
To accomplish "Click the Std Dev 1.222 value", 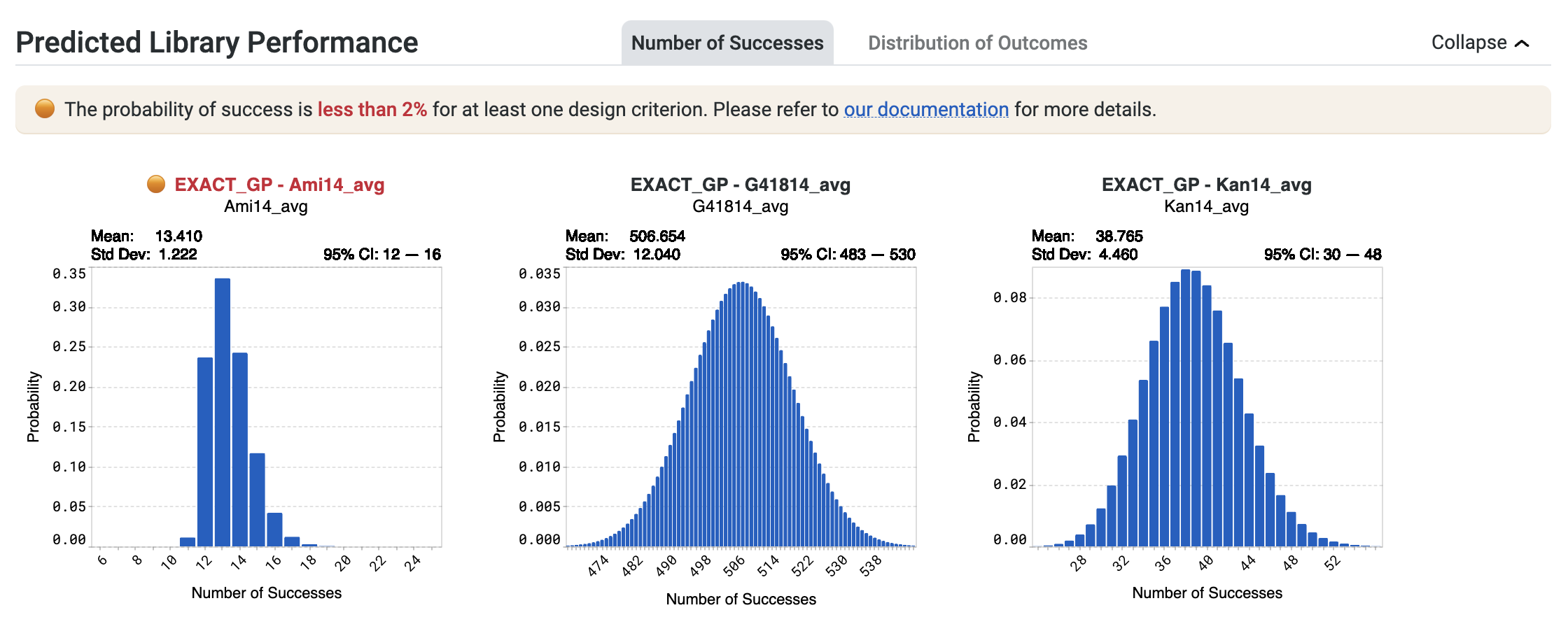I will pos(178,255).
